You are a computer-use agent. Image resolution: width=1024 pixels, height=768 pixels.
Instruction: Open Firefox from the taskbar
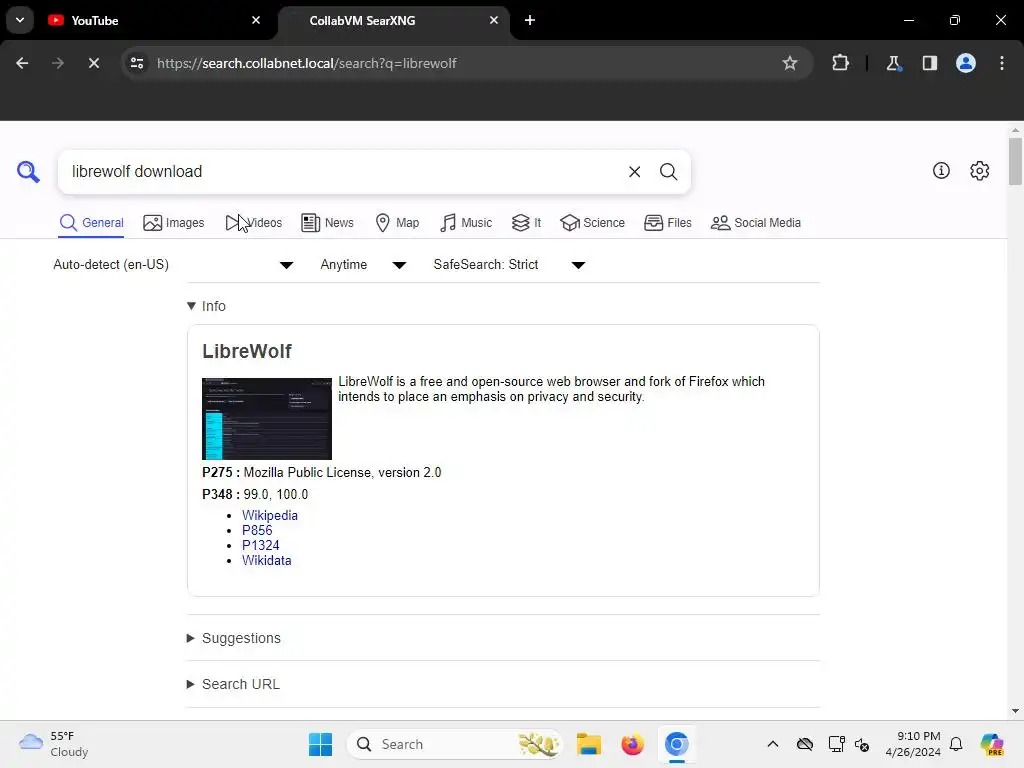632,744
